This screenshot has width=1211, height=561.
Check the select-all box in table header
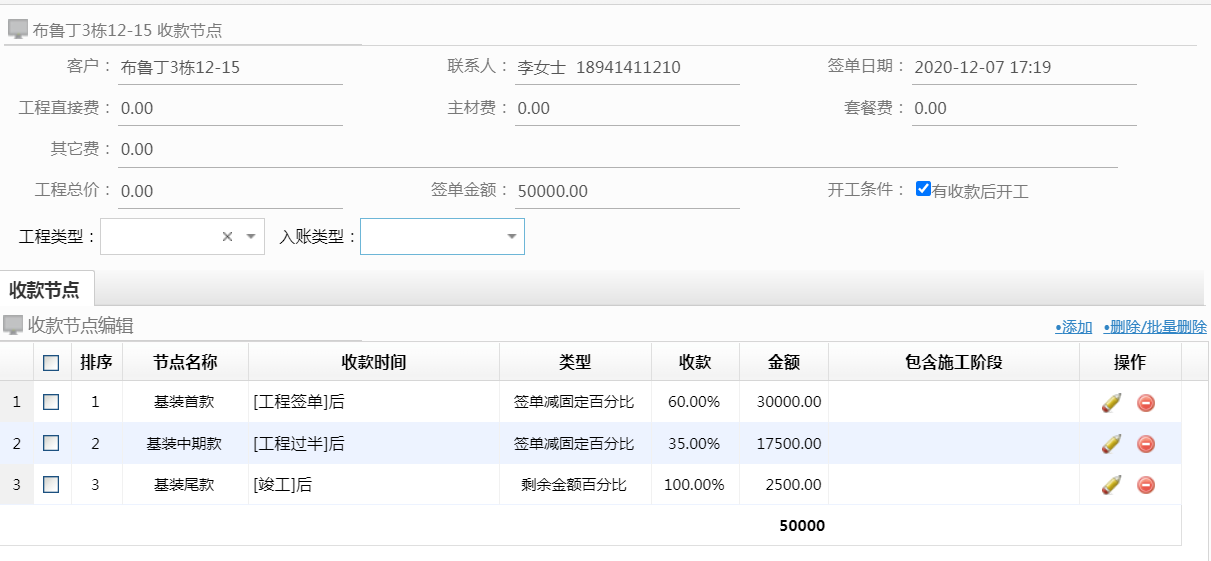pos(51,362)
